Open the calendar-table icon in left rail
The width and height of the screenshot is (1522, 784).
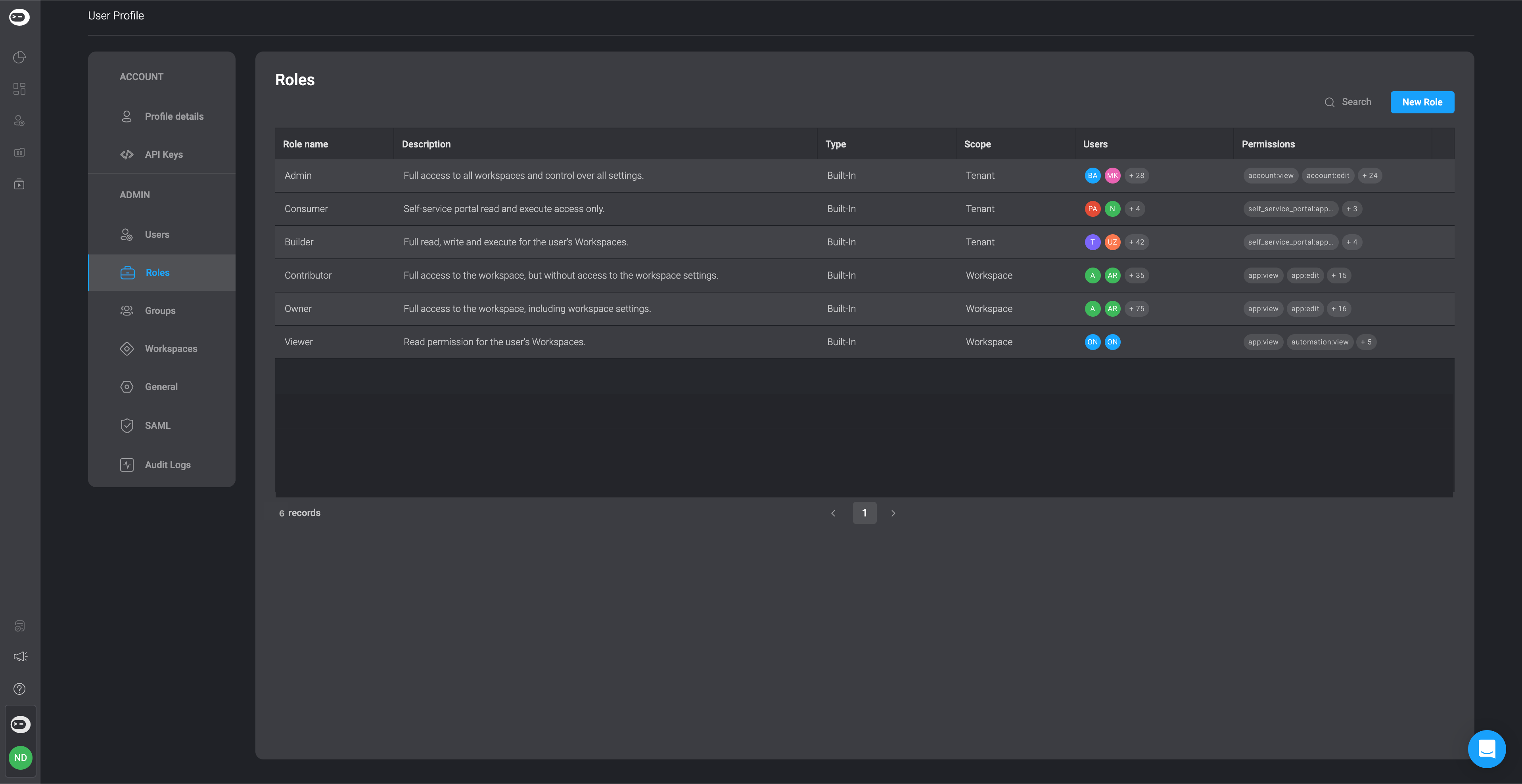[x=19, y=152]
